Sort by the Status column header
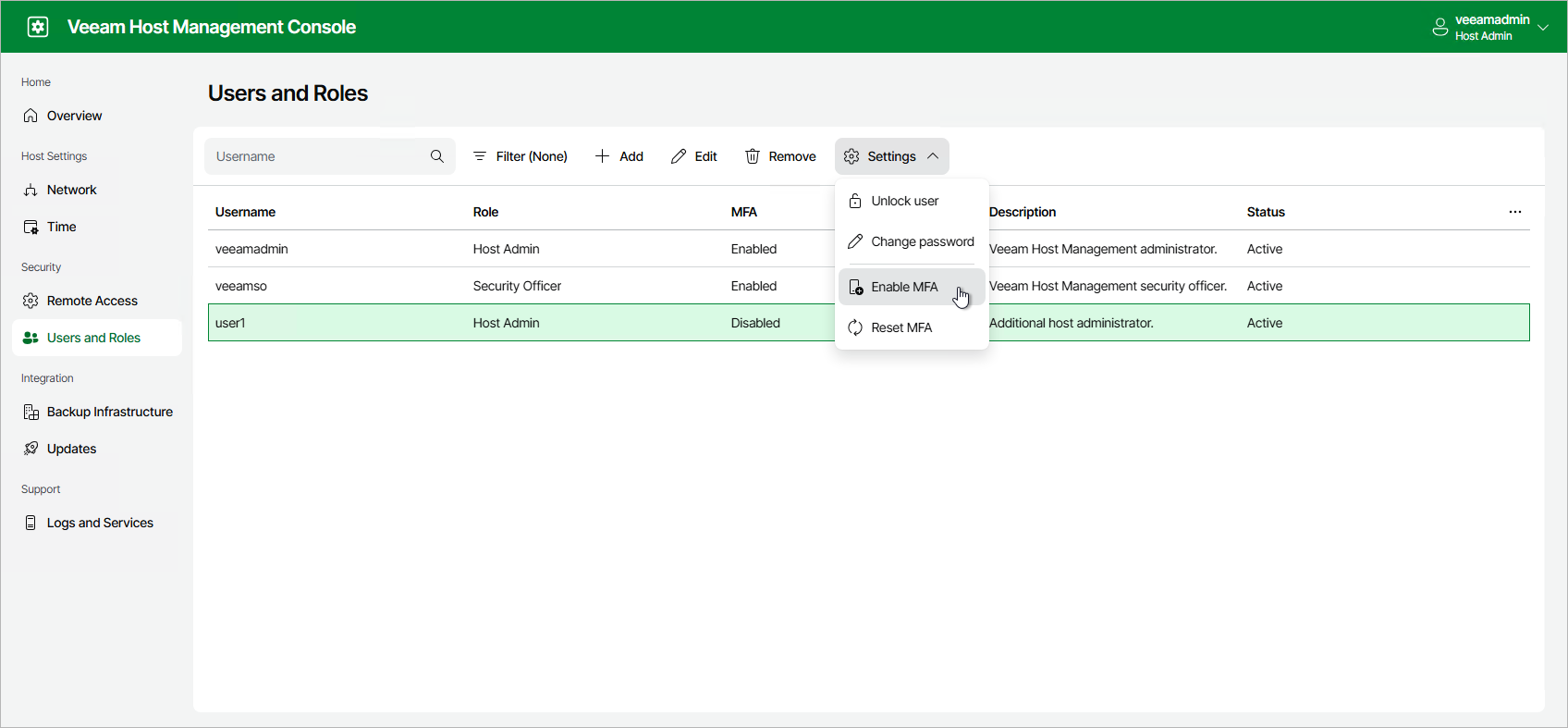 pos(1266,212)
